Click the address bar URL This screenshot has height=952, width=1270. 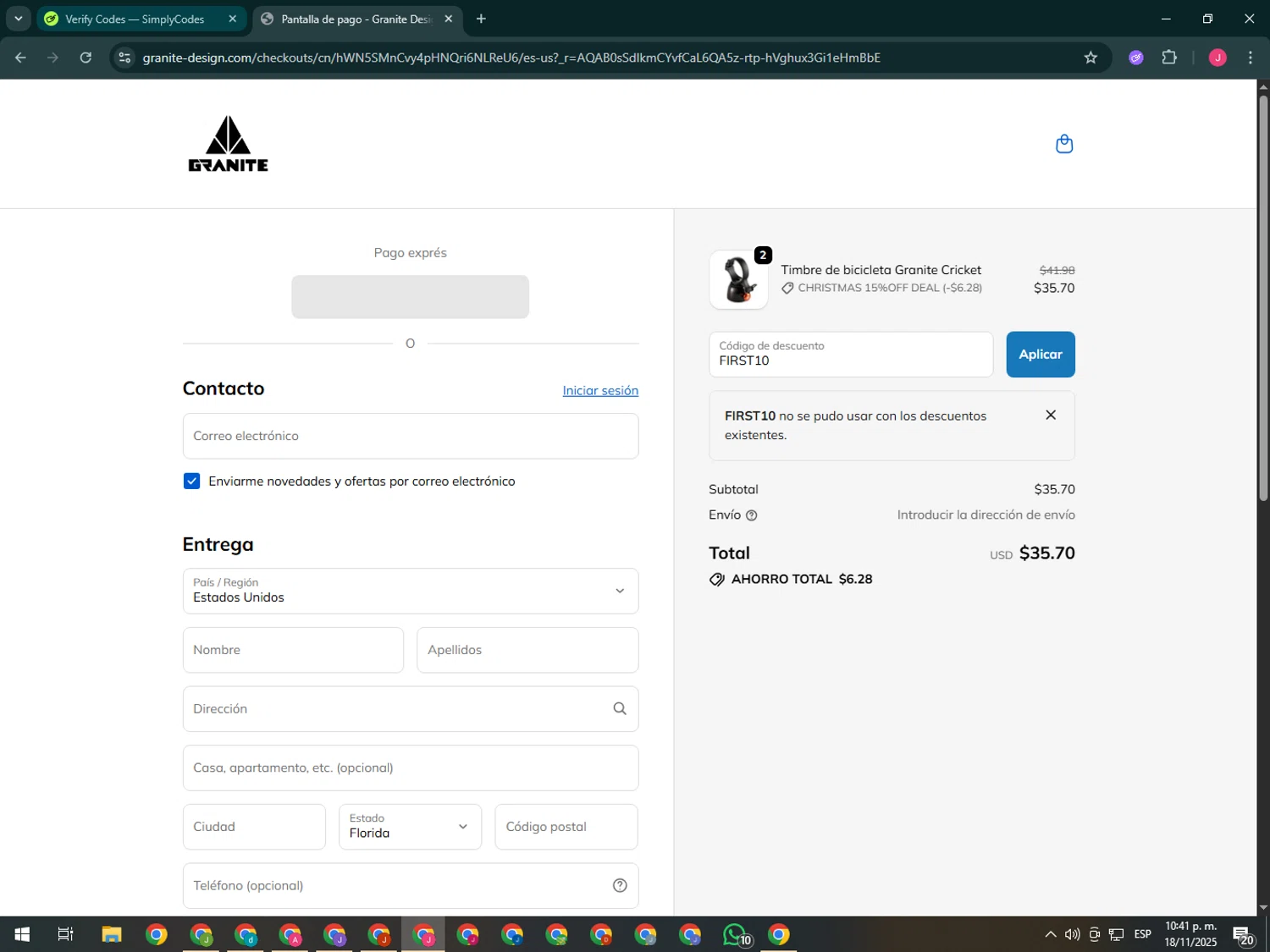(x=511, y=58)
